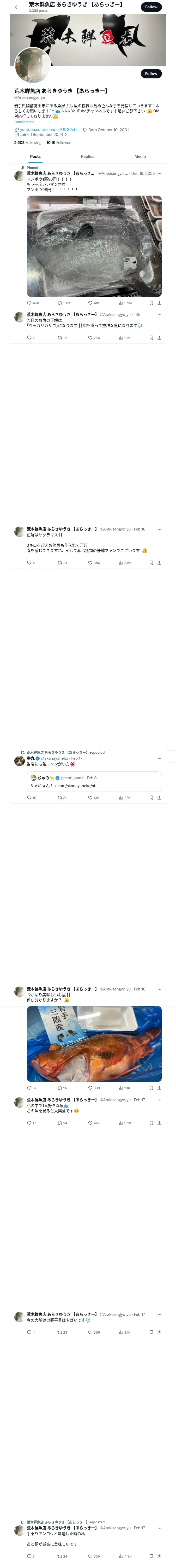The height and width of the screenshot is (1568, 176).
Task: Like the pinned sunfish post
Action: point(90,303)
